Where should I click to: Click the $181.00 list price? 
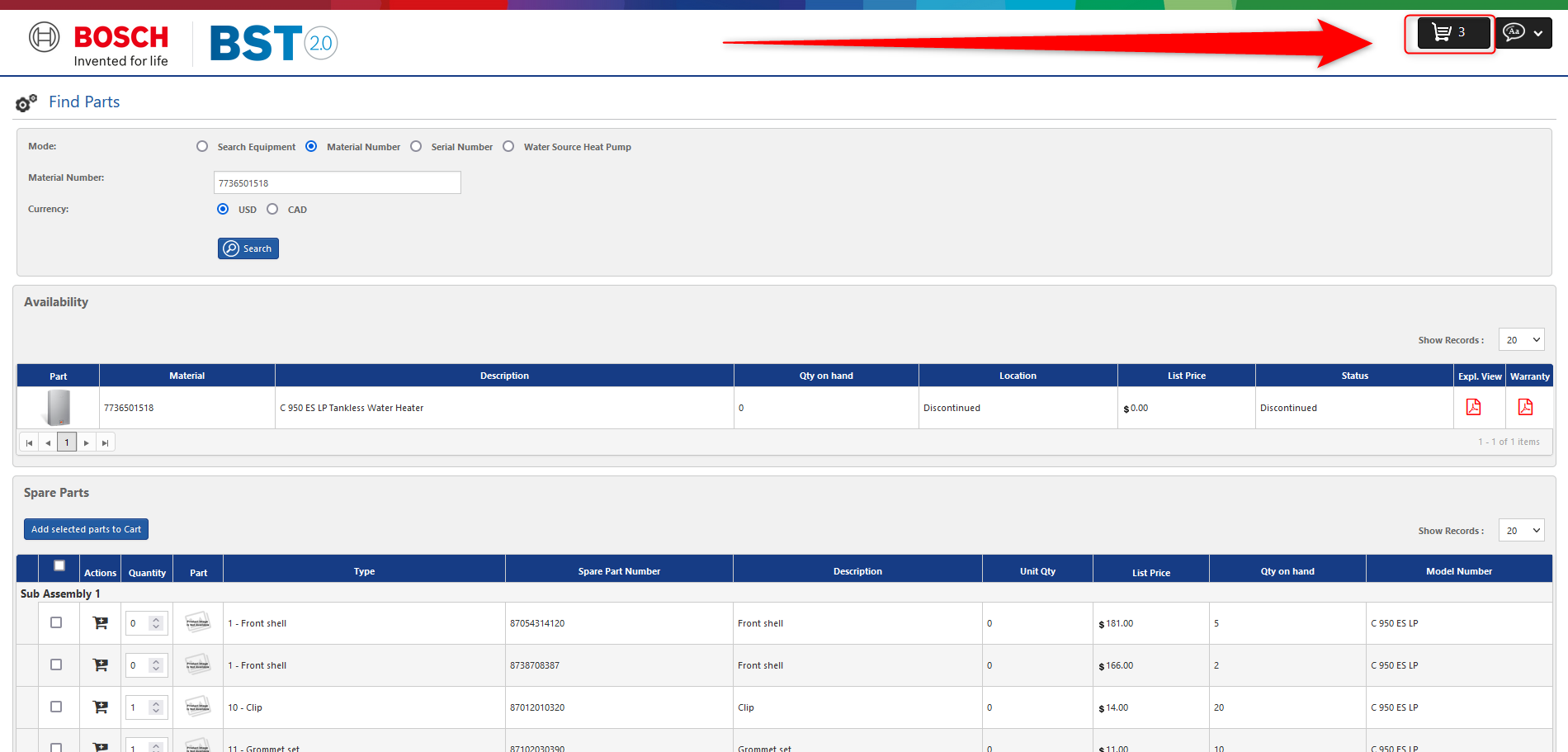tap(1116, 623)
